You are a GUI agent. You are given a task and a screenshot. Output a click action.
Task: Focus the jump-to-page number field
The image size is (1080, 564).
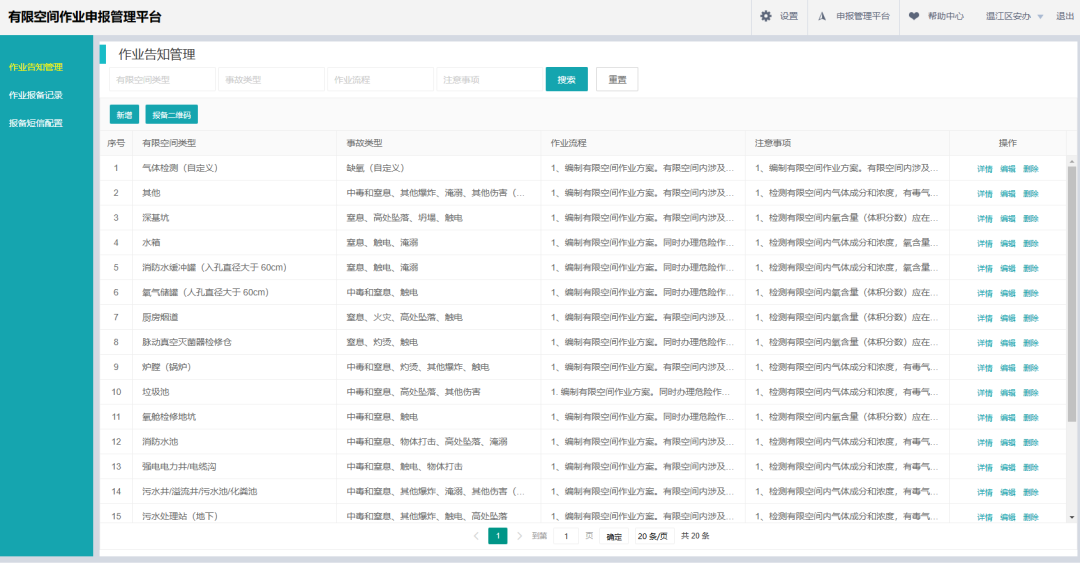[566, 536]
